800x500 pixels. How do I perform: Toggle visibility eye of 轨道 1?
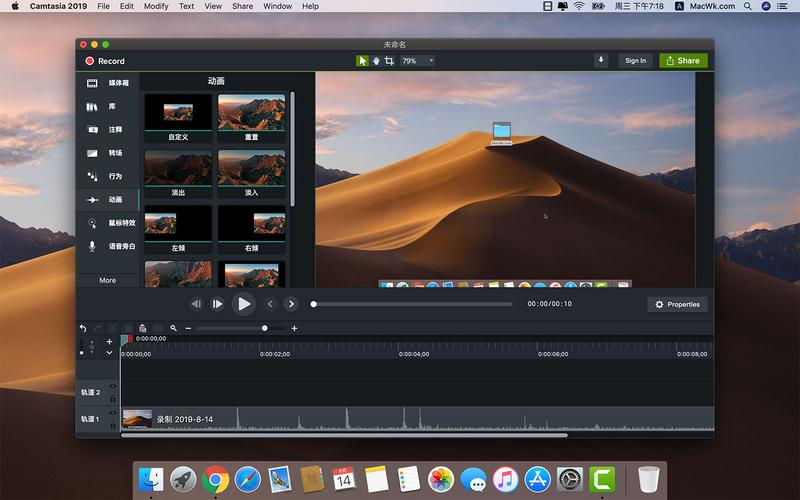113,413
